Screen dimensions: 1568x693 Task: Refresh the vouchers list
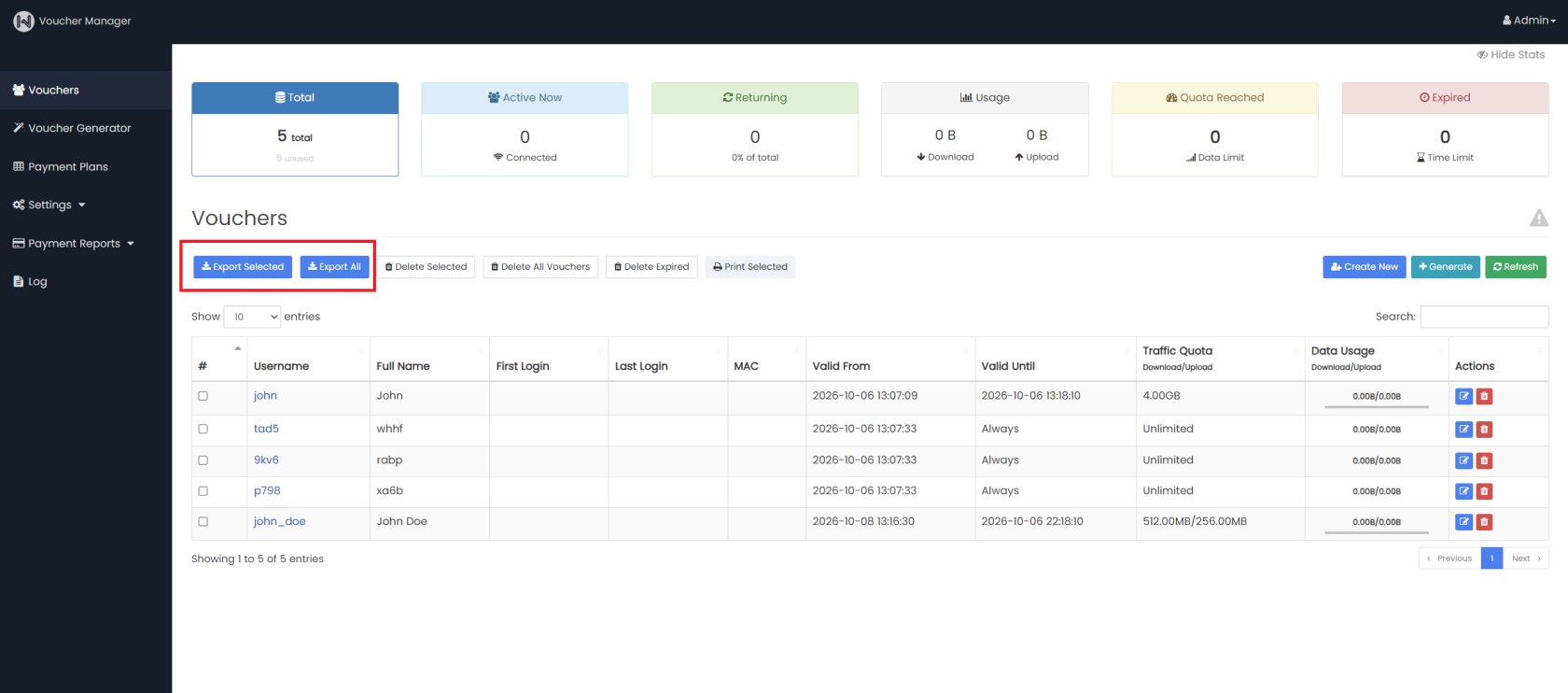pyautogui.click(x=1516, y=267)
